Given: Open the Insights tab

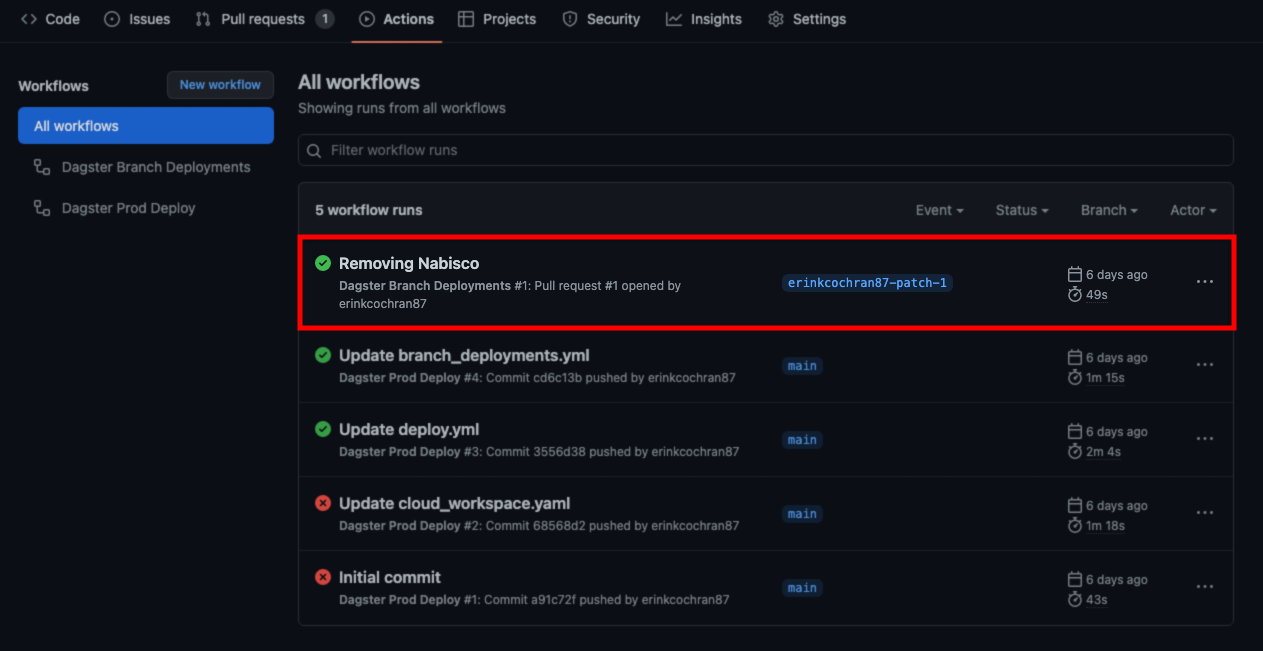Looking at the screenshot, I should click(704, 18).
